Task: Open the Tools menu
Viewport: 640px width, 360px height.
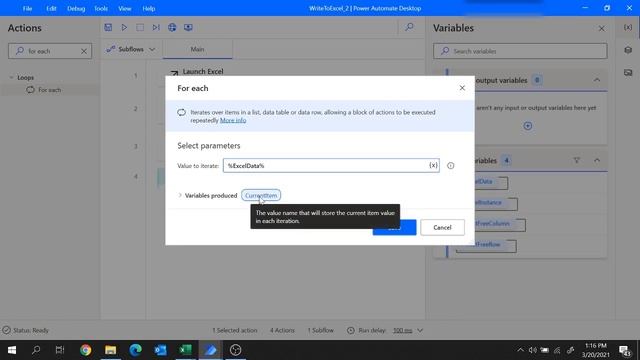Action: click(x=101, y=8)
